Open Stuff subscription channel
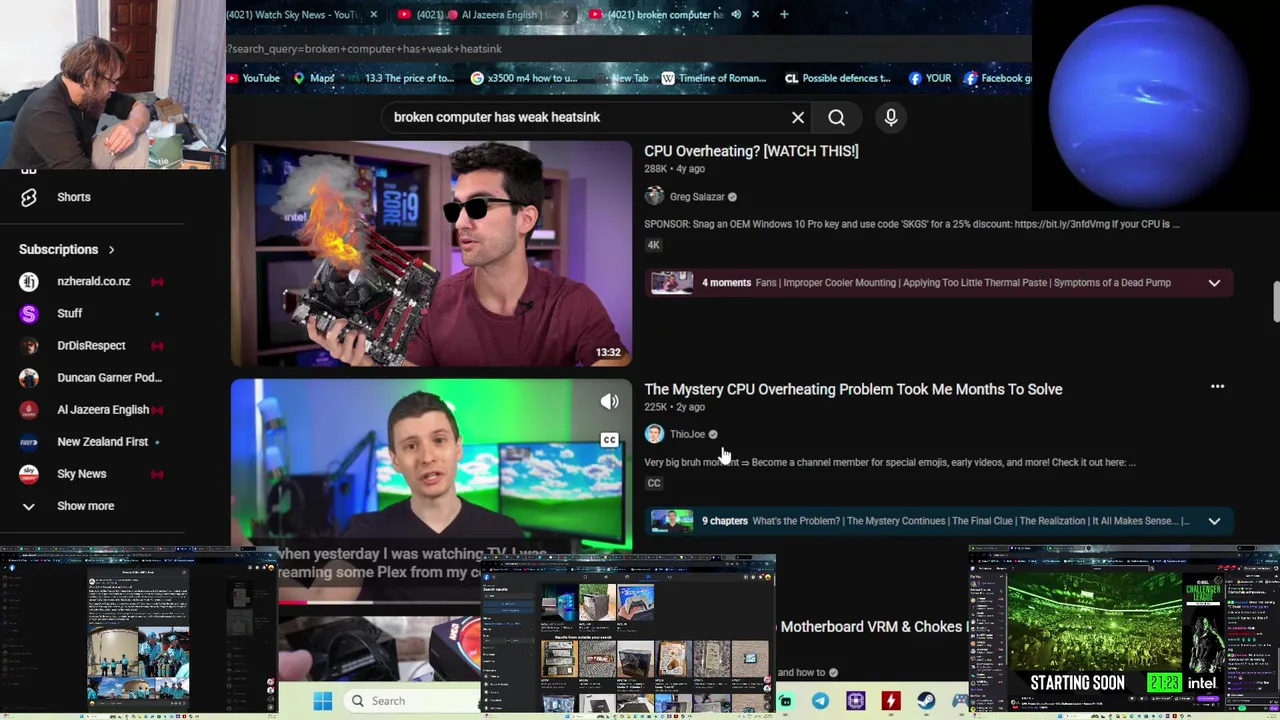Image resolution: width=1280 pixels, height=720 pixels. [69, 313]
